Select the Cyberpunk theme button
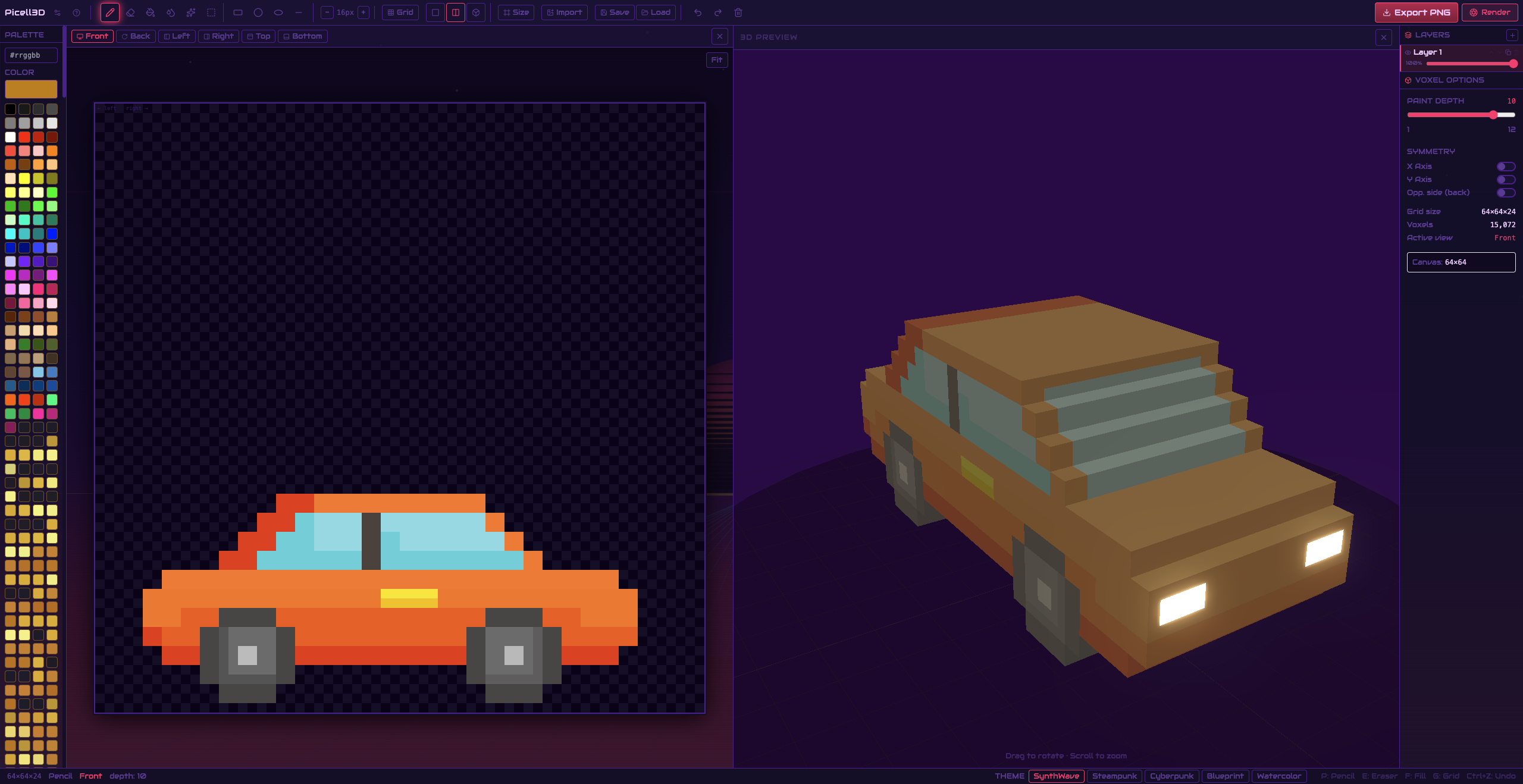 pos(1171,776)
